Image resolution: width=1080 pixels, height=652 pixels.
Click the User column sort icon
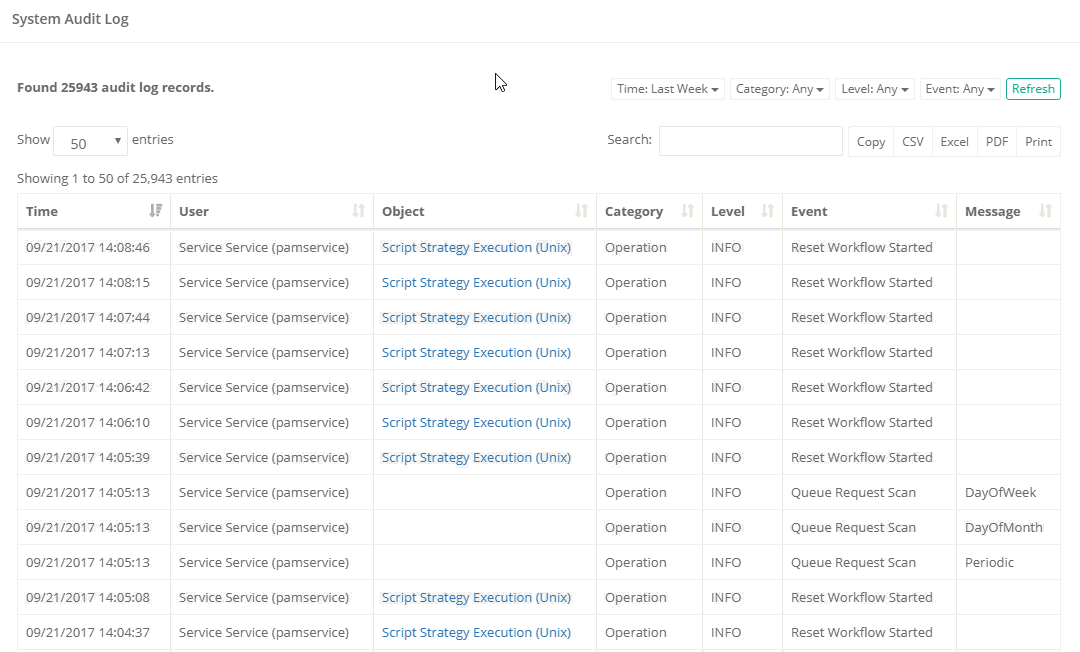tap(359, 211)
